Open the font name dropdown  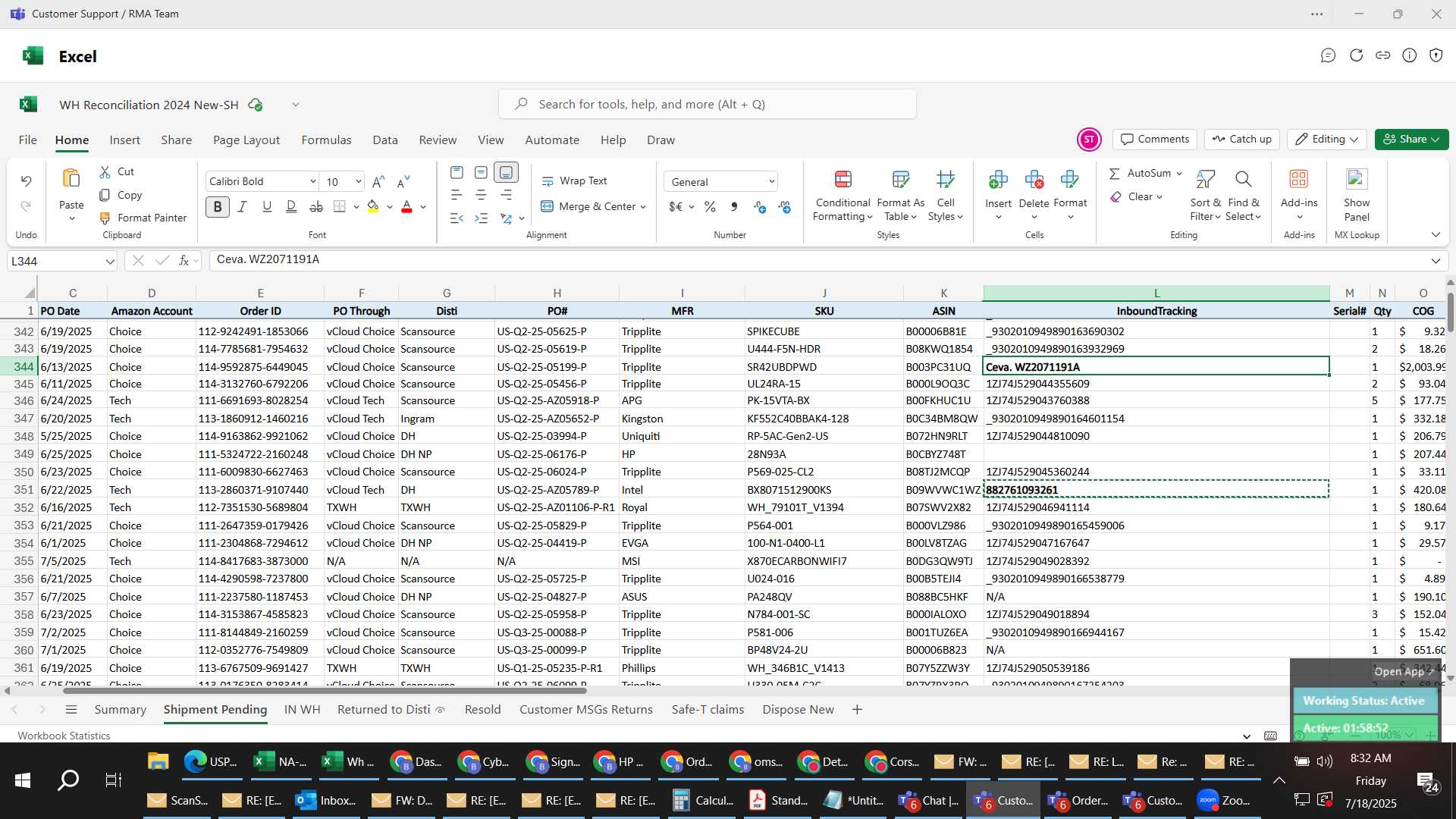(x=312, y=182)
